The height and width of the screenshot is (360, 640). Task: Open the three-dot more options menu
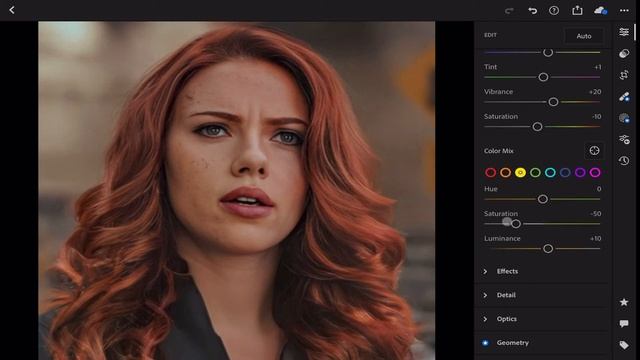pyautogui.click(x=624, y=11)
